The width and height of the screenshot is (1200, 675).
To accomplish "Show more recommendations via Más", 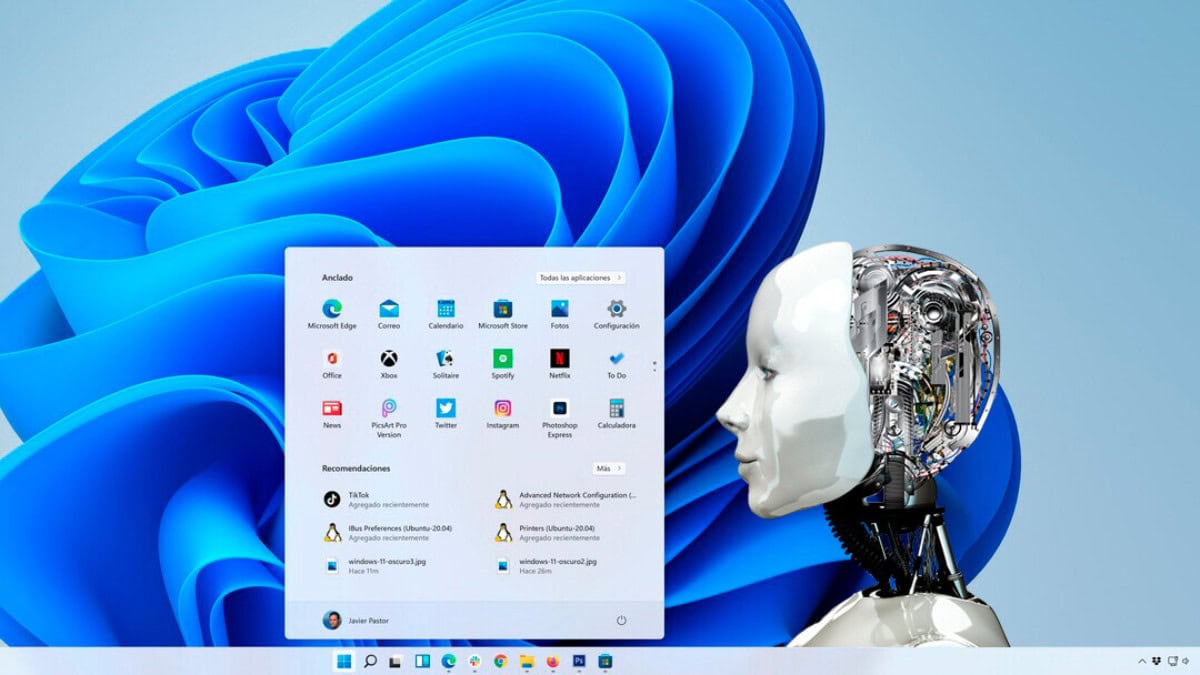I will (607, 468).
